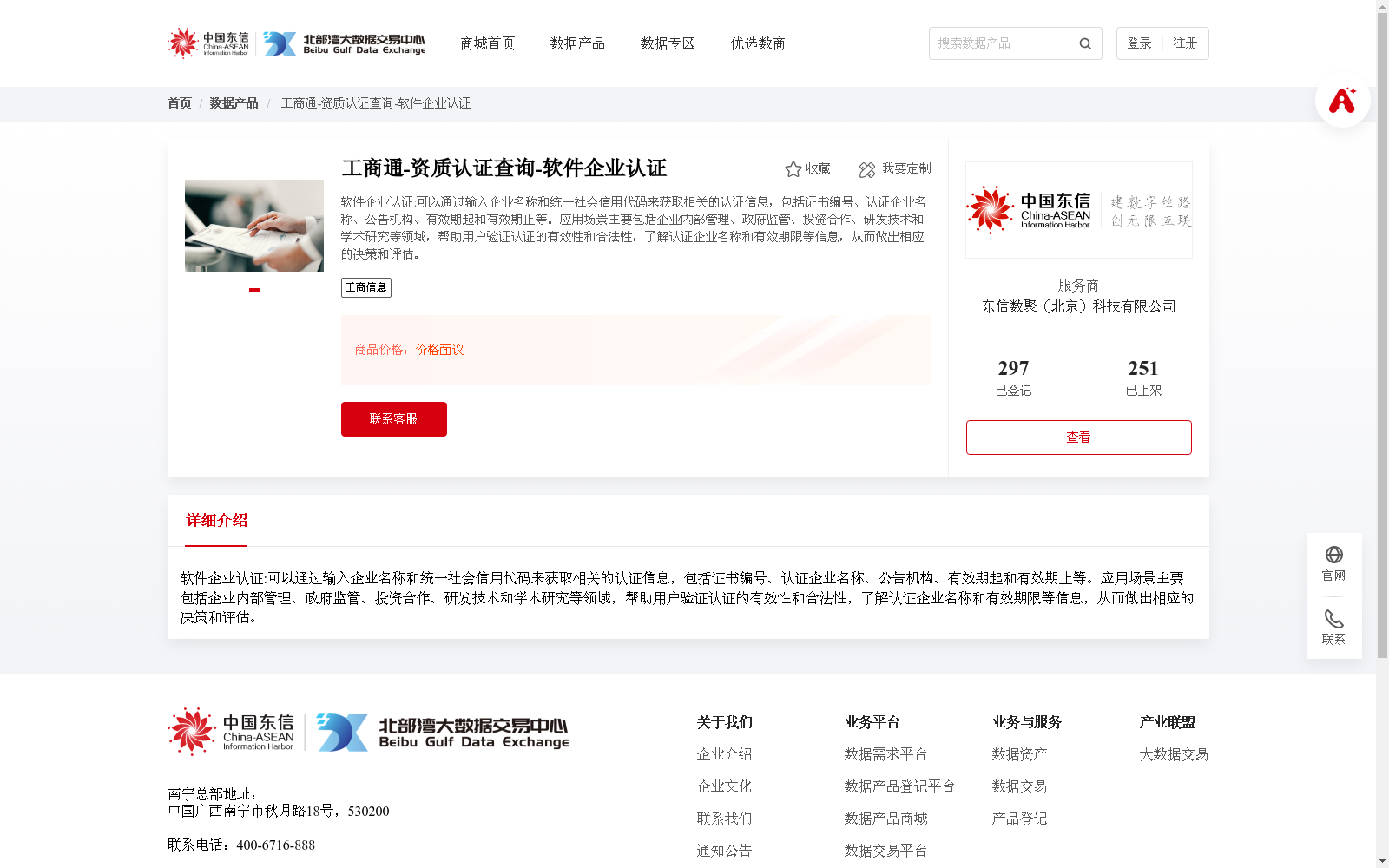The image size is (1389, 868).
Task: Open footer link 企业文化
Action: 724,786
